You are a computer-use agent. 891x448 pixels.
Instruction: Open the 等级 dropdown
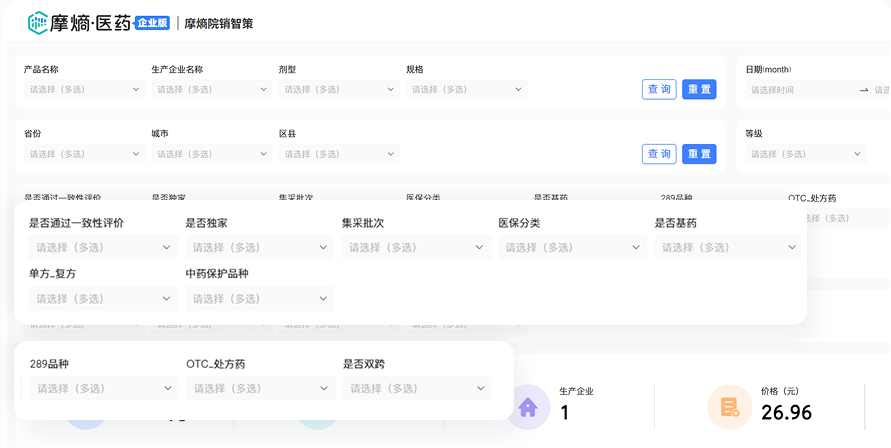(x=805, y=154)
